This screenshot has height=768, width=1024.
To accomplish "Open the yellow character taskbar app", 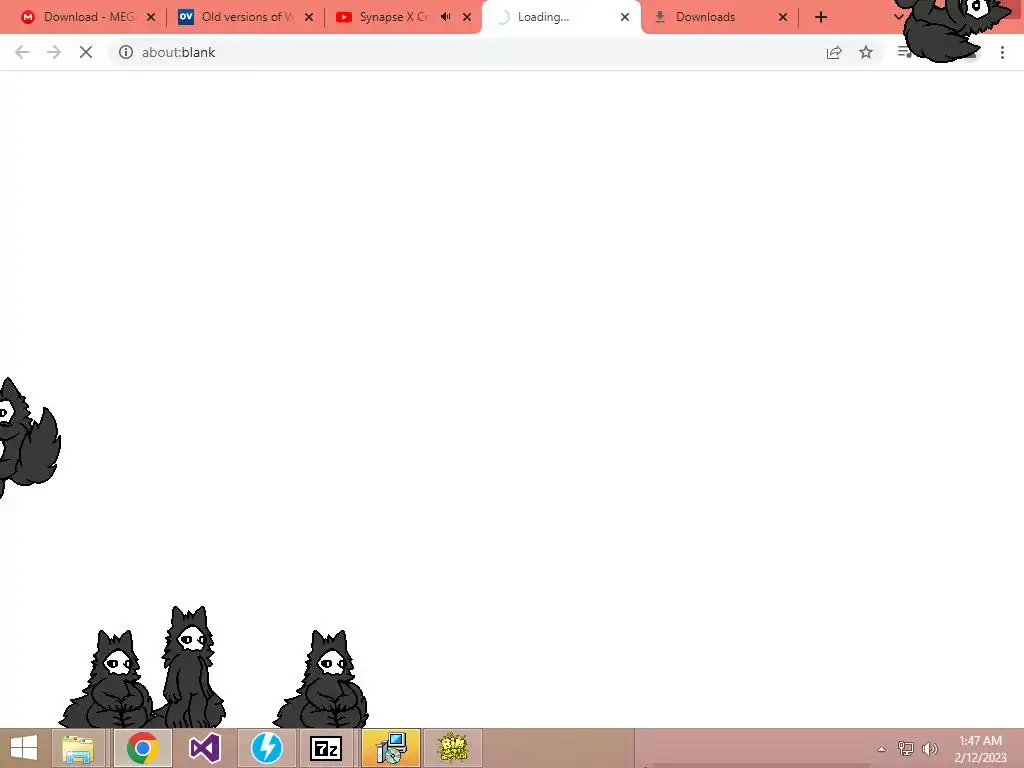I will coord(453,748).
